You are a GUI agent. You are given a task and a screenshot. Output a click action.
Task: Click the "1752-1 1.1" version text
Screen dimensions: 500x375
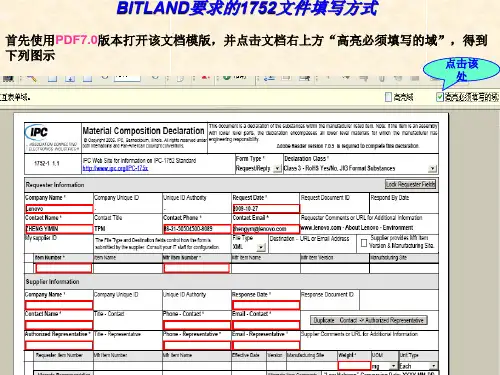click(x=47, y=163)
